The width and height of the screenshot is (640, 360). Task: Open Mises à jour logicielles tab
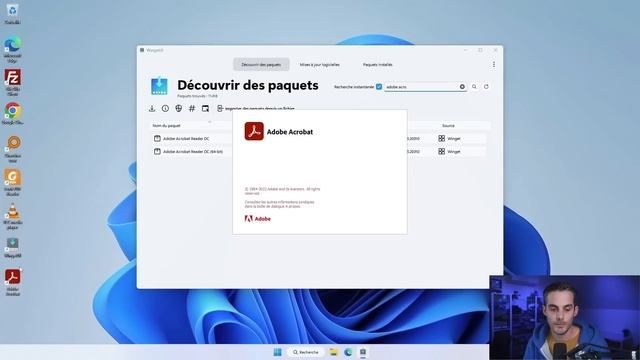[x=320, y=64]
